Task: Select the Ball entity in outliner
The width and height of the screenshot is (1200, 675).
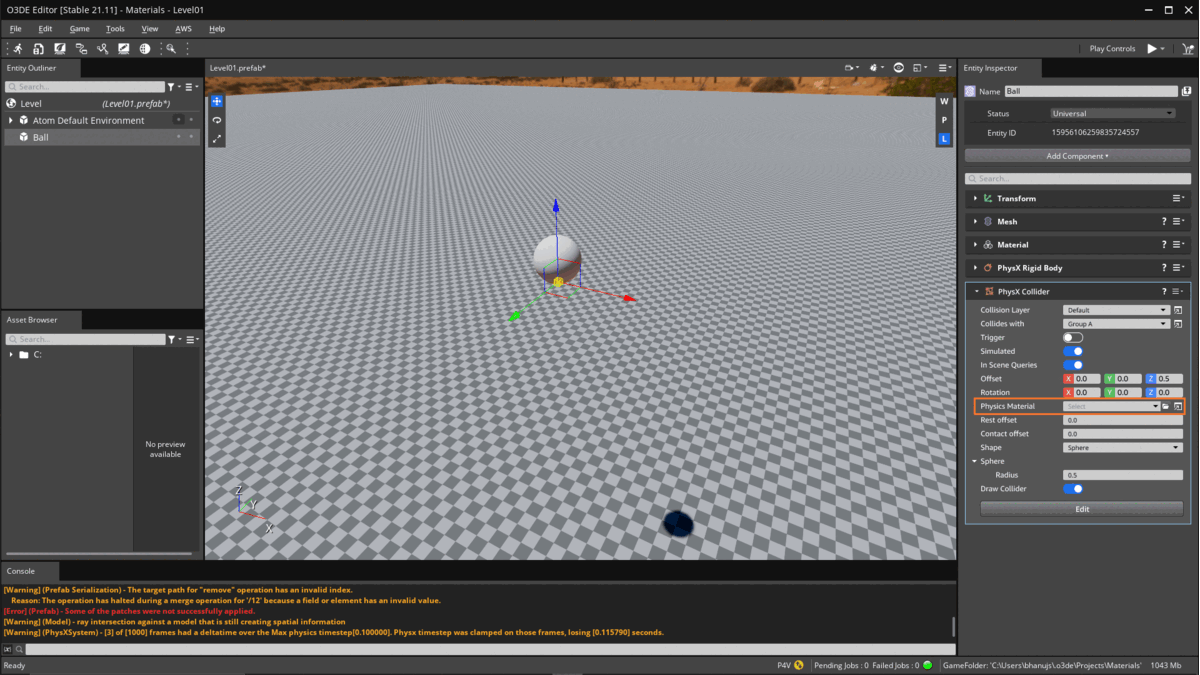Action: pyautogui.click(x=100, y=137)
